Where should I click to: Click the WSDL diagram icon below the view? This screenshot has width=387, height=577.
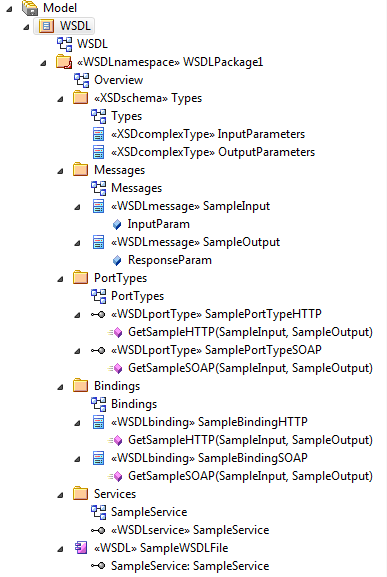point(64,44)
